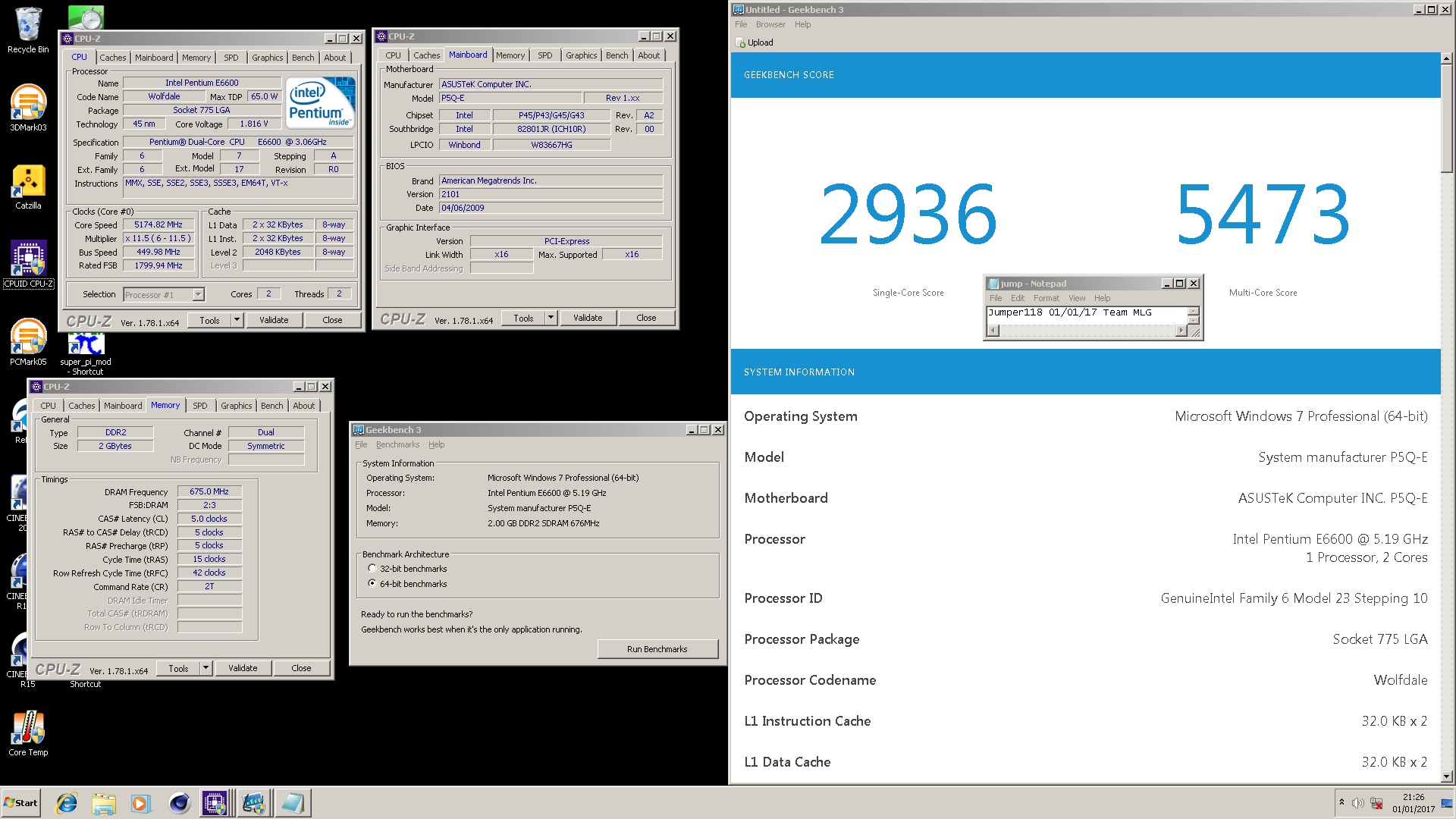
Task: Open File menu in Geekbench results window
Action: click(x=741, y=24)
